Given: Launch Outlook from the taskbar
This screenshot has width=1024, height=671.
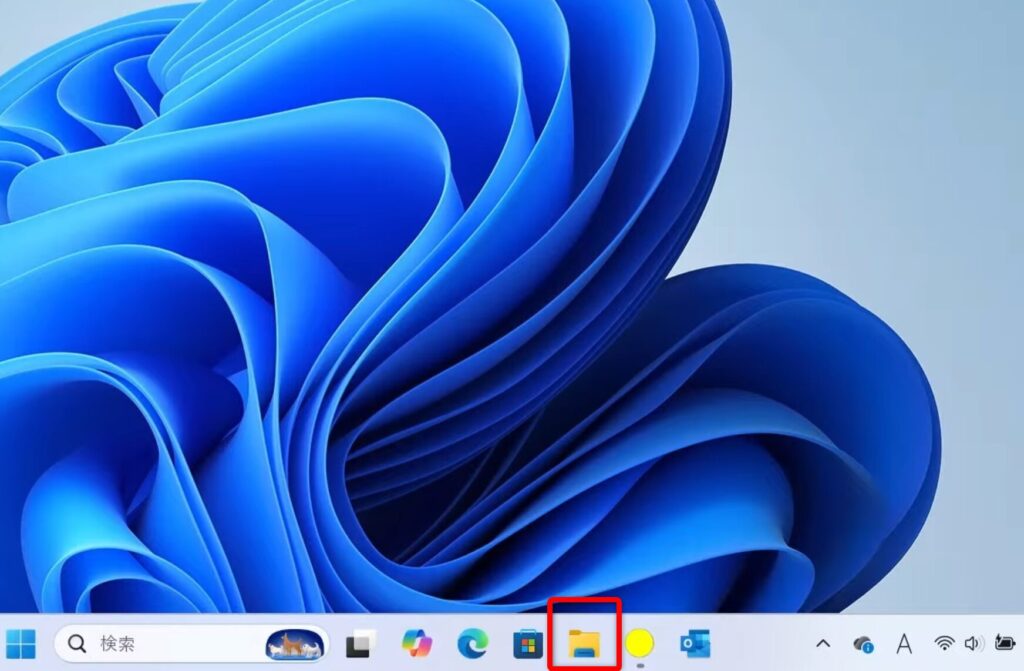Looking at the screenshot, I should click(694, 643).
